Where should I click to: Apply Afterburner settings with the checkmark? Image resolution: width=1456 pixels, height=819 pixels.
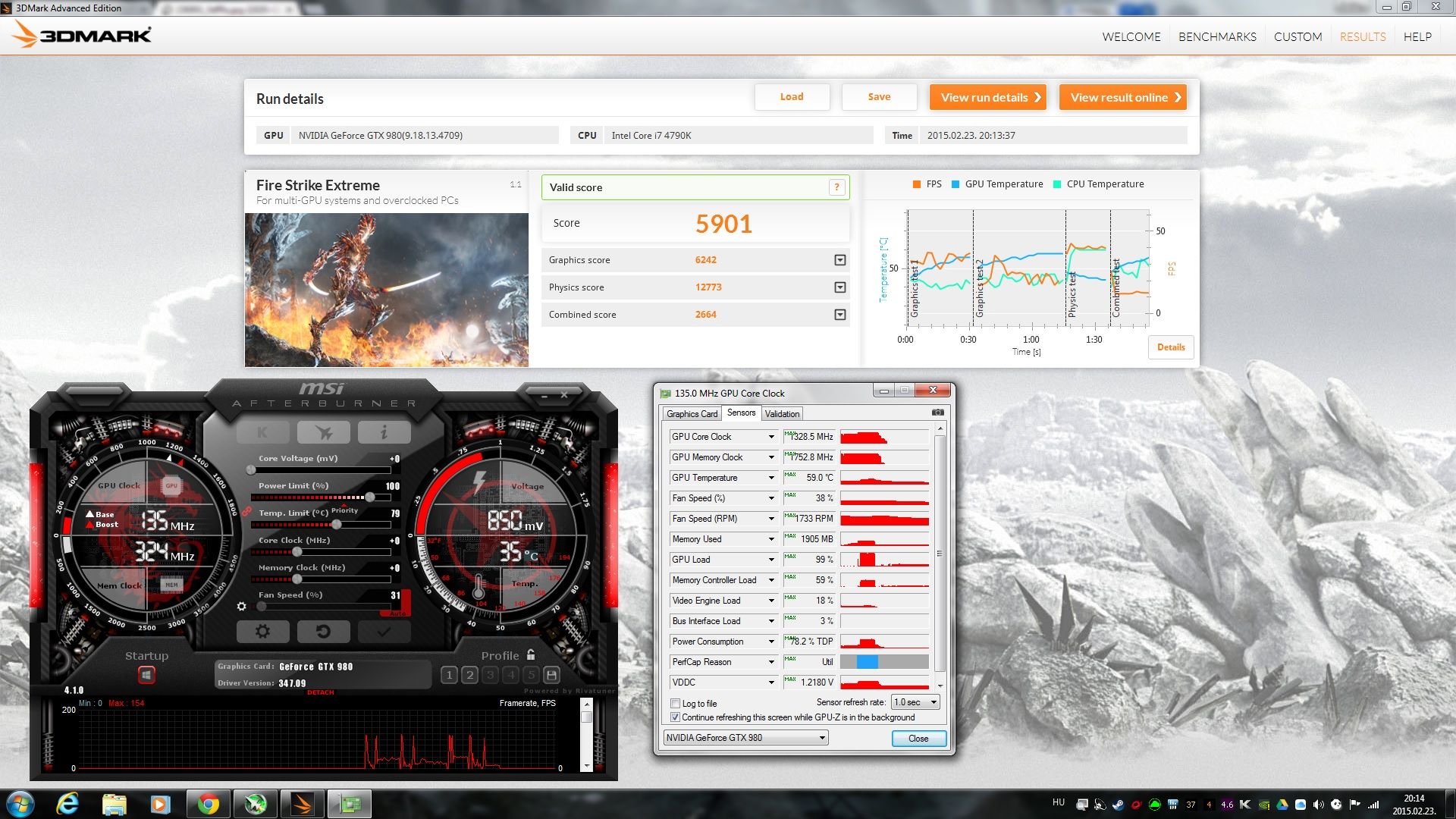click(384, 631)
